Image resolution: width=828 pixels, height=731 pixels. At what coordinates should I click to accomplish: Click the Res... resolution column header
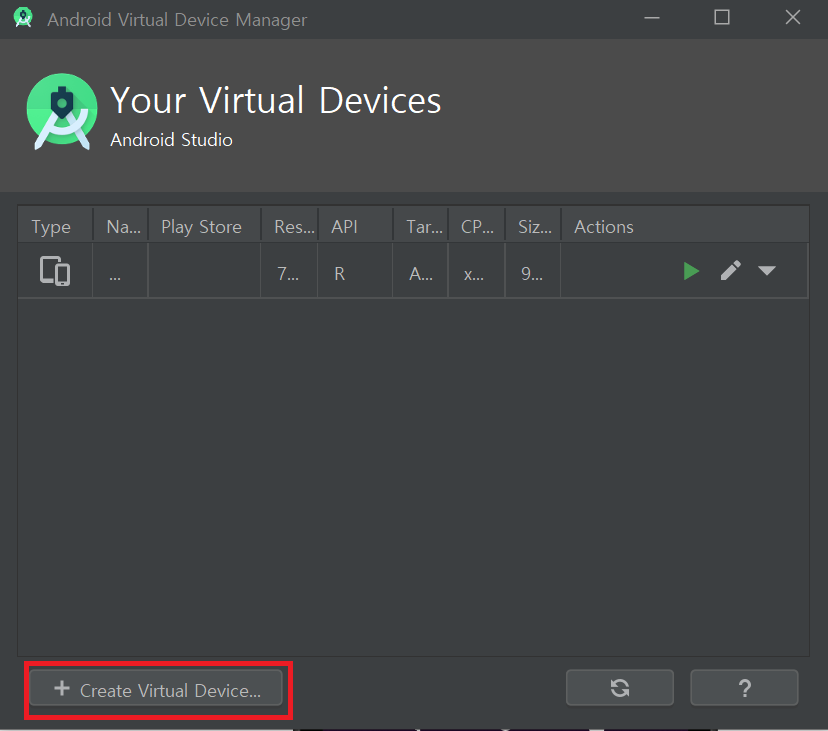click(290, 227)
